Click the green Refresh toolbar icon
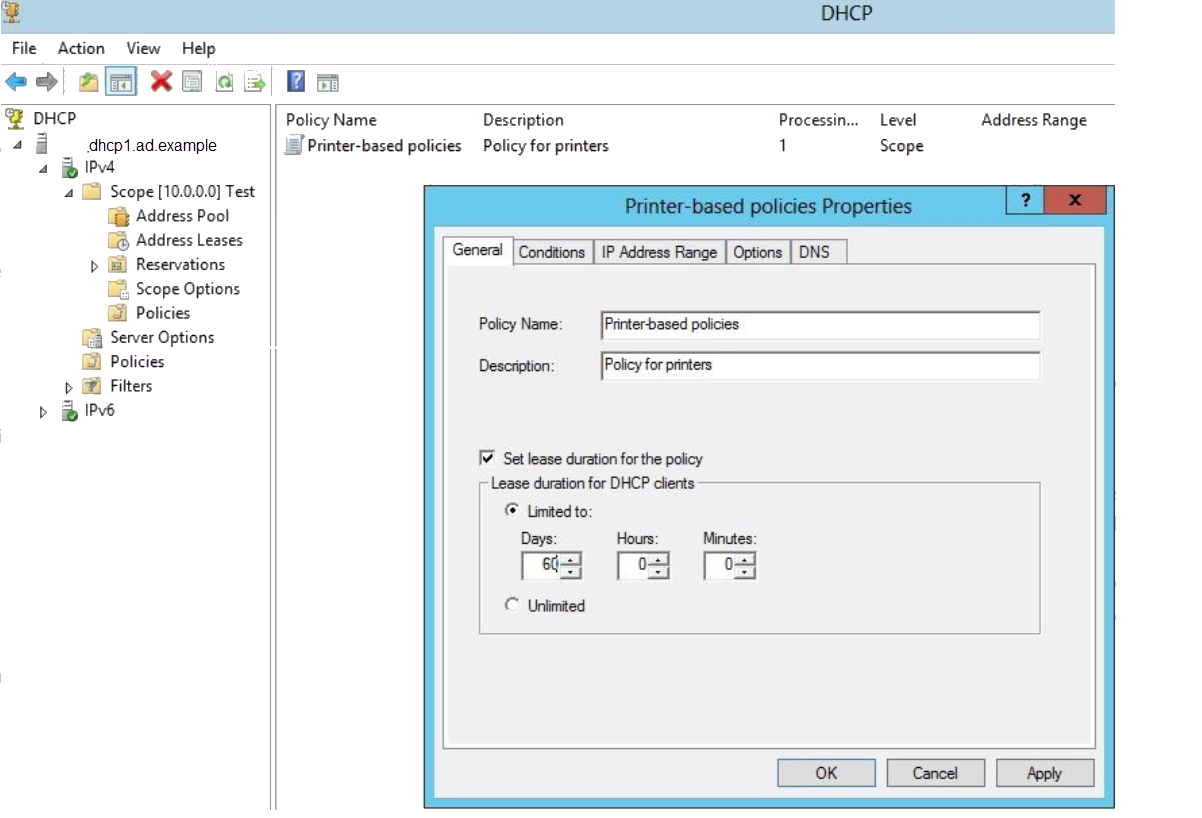This screenshot has height=818, width=1202. (225, 82)
